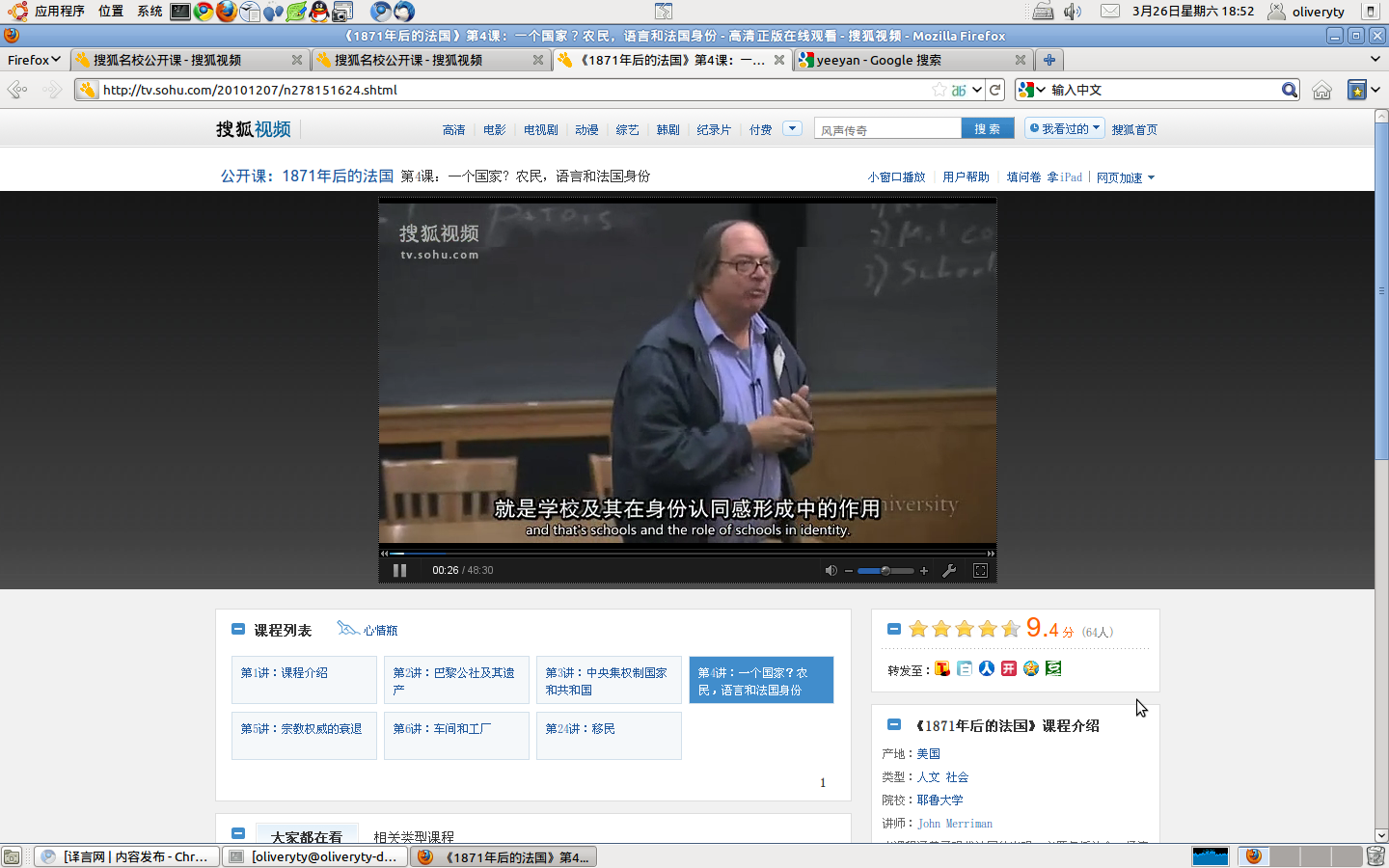Open the 位置 places menu
The width and height of the screenshot is (1389, 868).
[x=111, y=12]
